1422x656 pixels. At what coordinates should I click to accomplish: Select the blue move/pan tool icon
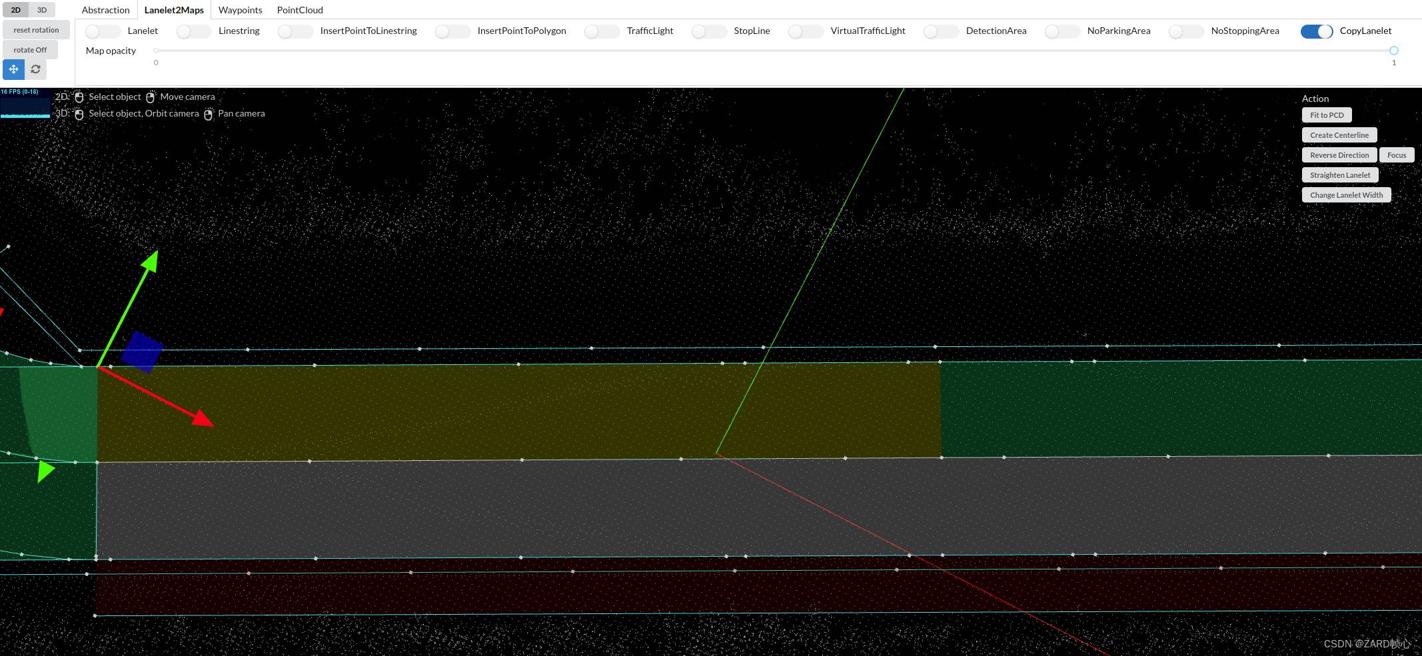point(13,69)
